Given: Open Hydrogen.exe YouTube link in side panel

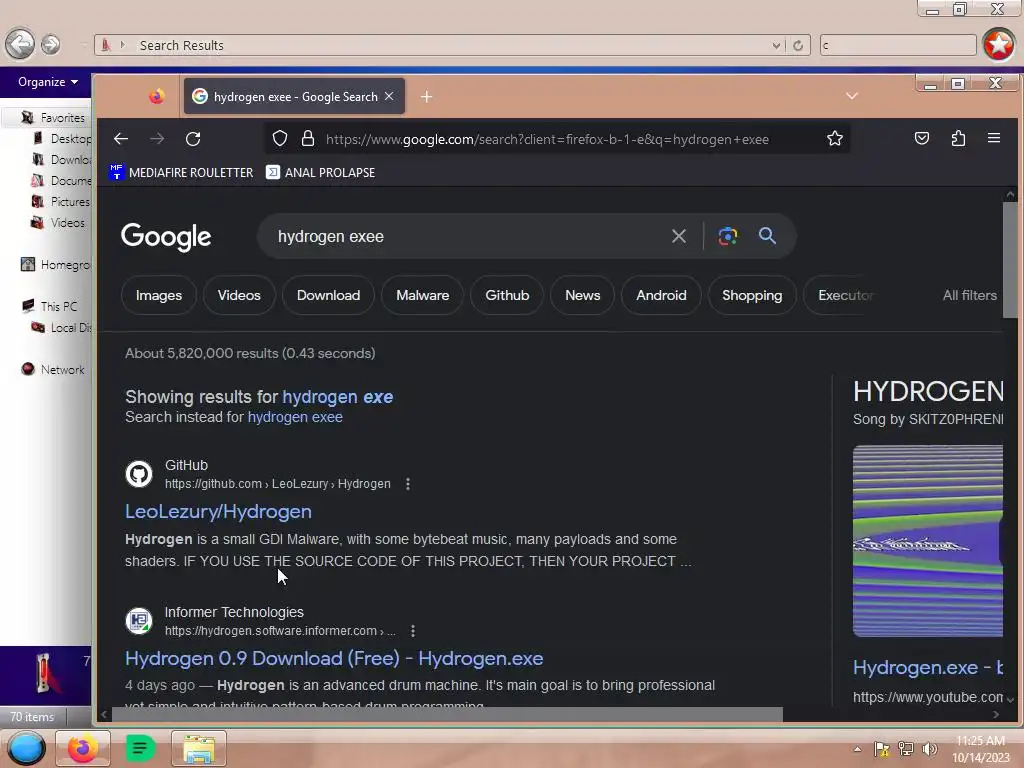Looking at the screenshot, I should pyautogui.click(x=928, y=667).
